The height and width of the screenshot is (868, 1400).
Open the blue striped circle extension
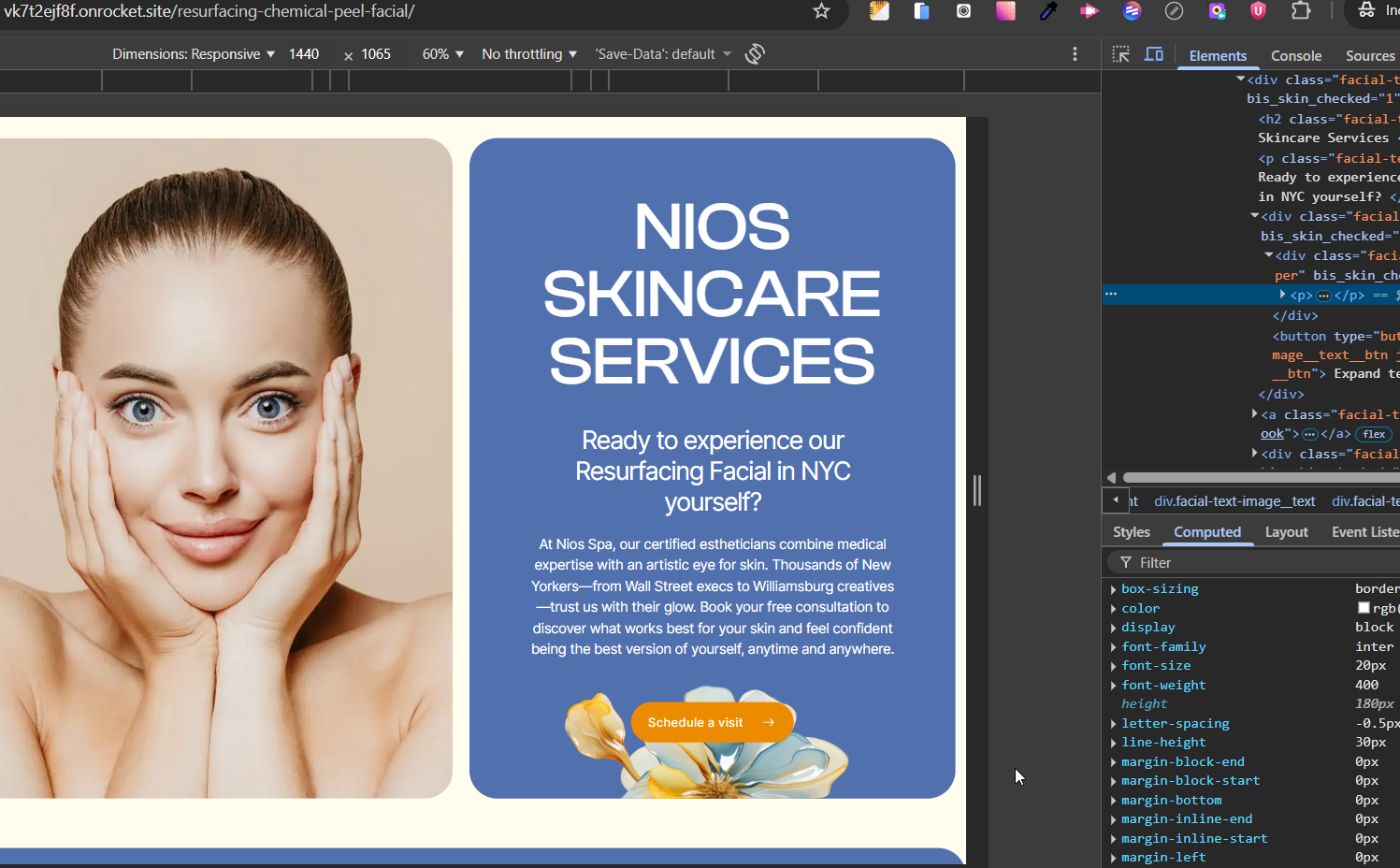pyautogui.click(x=1132, y=11)
